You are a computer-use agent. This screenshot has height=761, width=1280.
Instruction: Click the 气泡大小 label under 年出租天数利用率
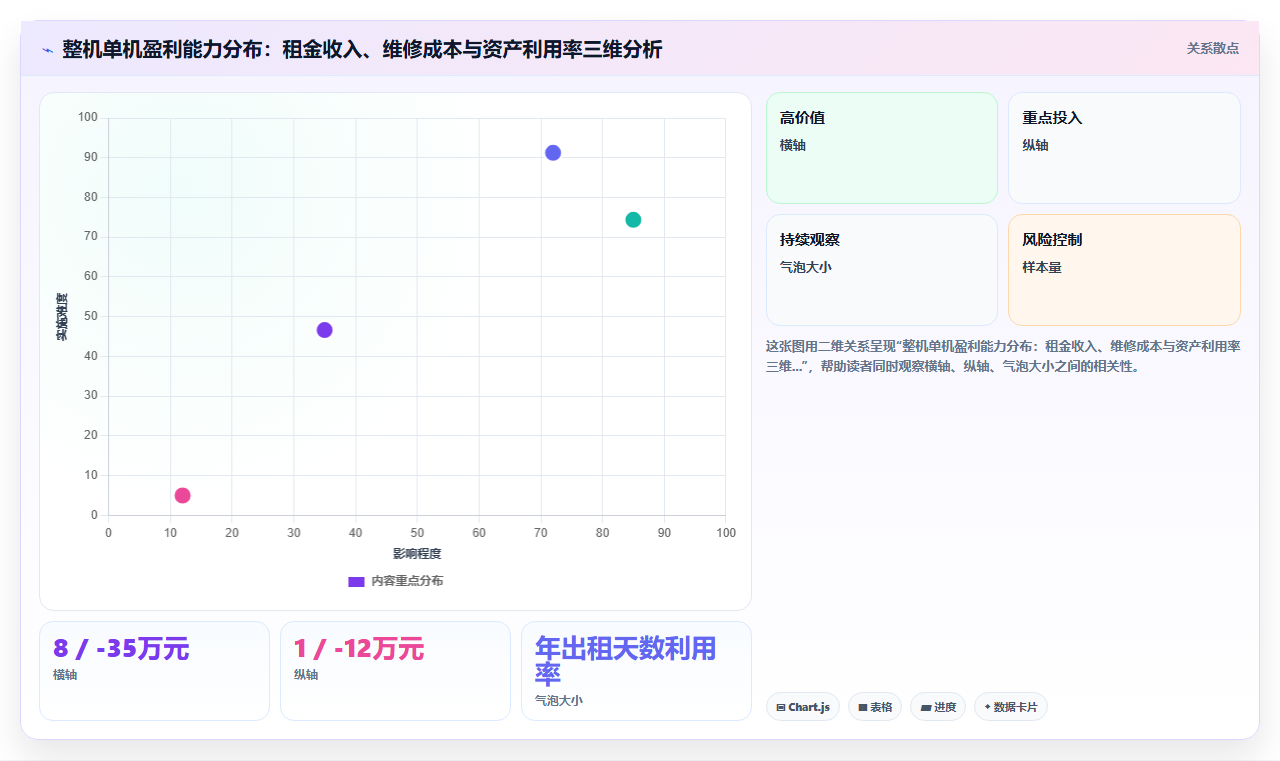559,701
